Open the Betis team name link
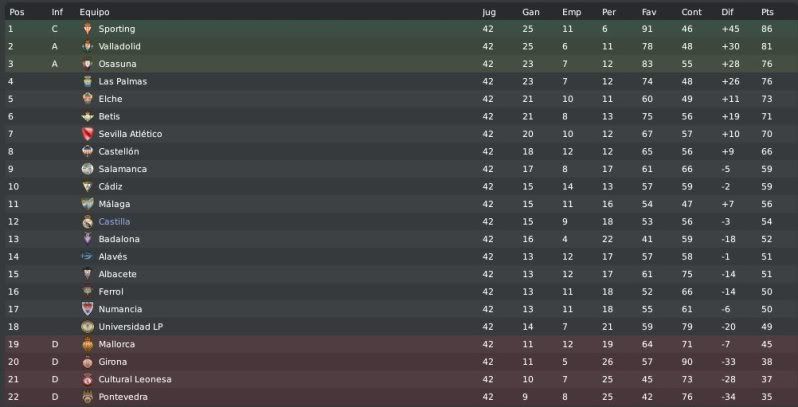Screen dimensions: 798x407 (109, 117)
